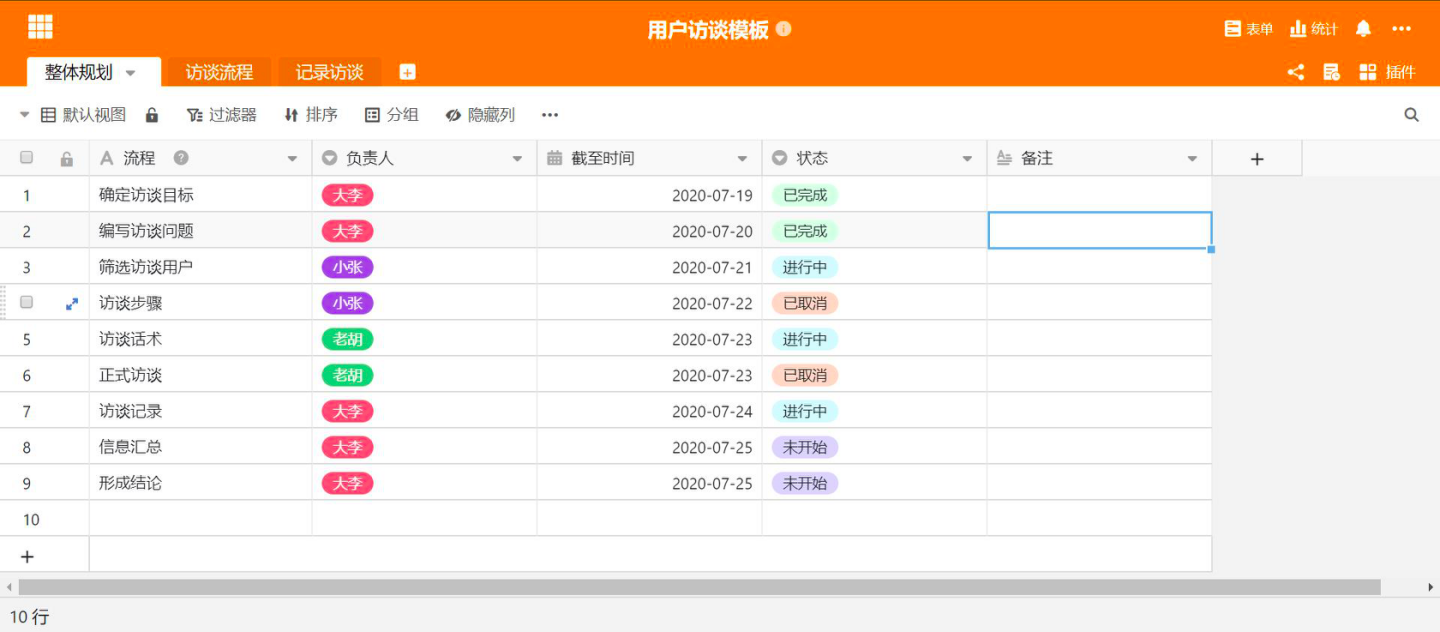Add a new sheet tab with plus icon
Screen dimensions: 1440x632
407,72
